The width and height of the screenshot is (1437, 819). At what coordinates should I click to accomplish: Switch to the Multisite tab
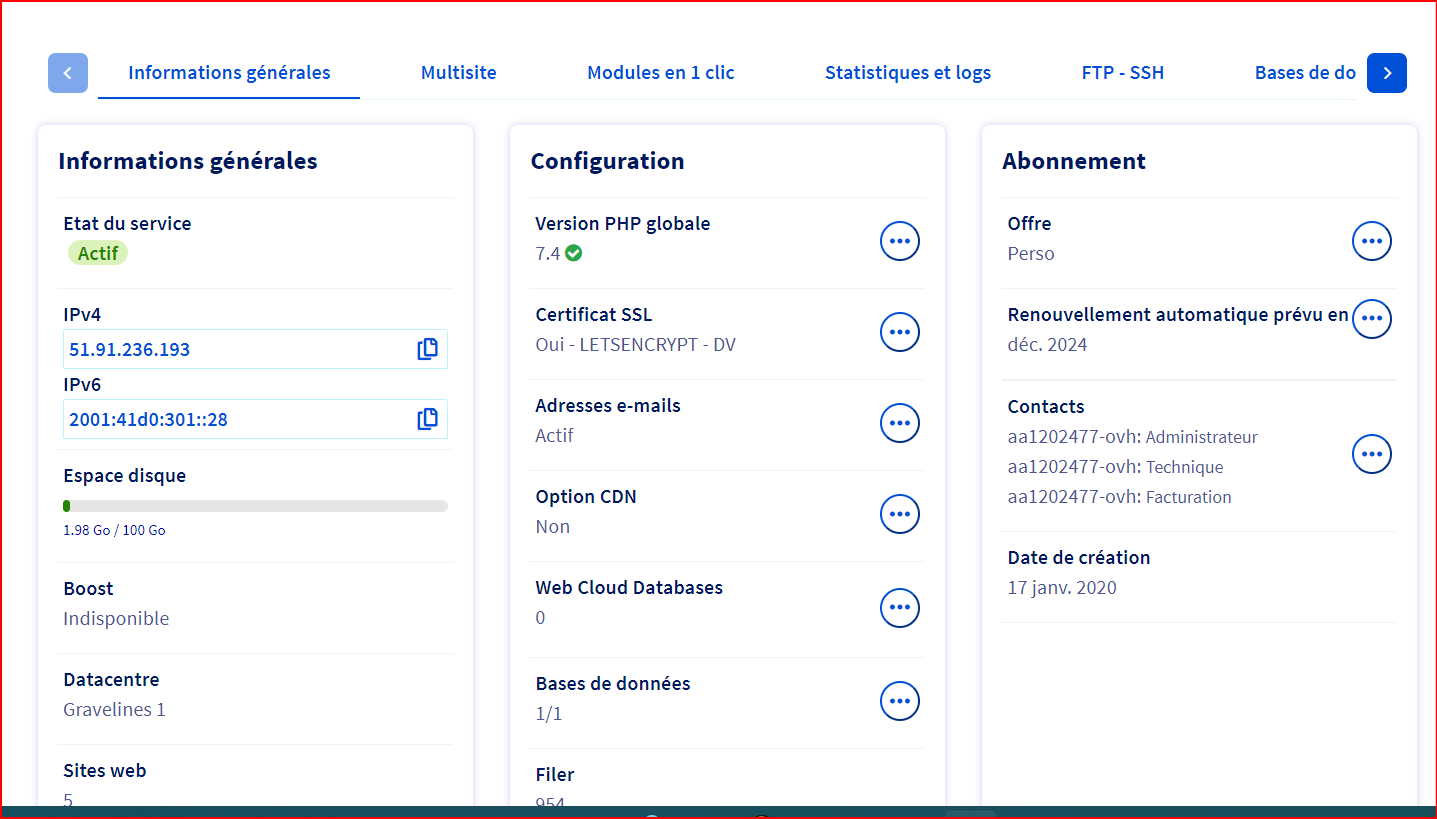click(458, 73)
